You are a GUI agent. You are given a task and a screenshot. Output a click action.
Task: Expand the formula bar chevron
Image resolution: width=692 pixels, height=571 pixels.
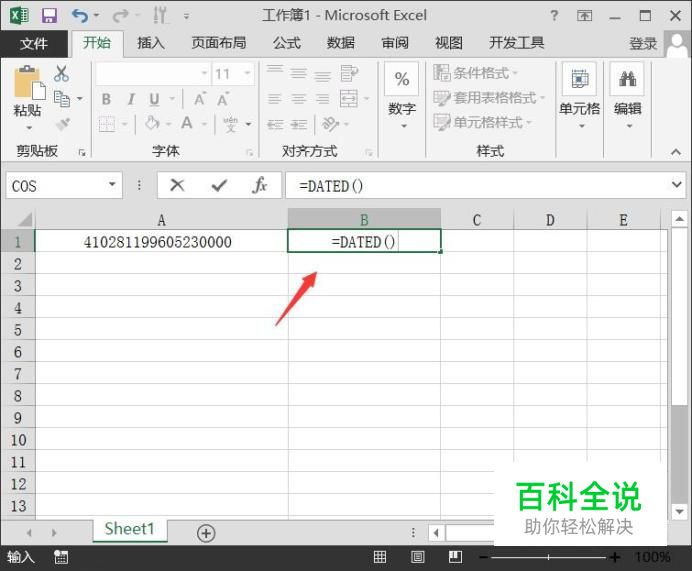click(x=676, y=184)
